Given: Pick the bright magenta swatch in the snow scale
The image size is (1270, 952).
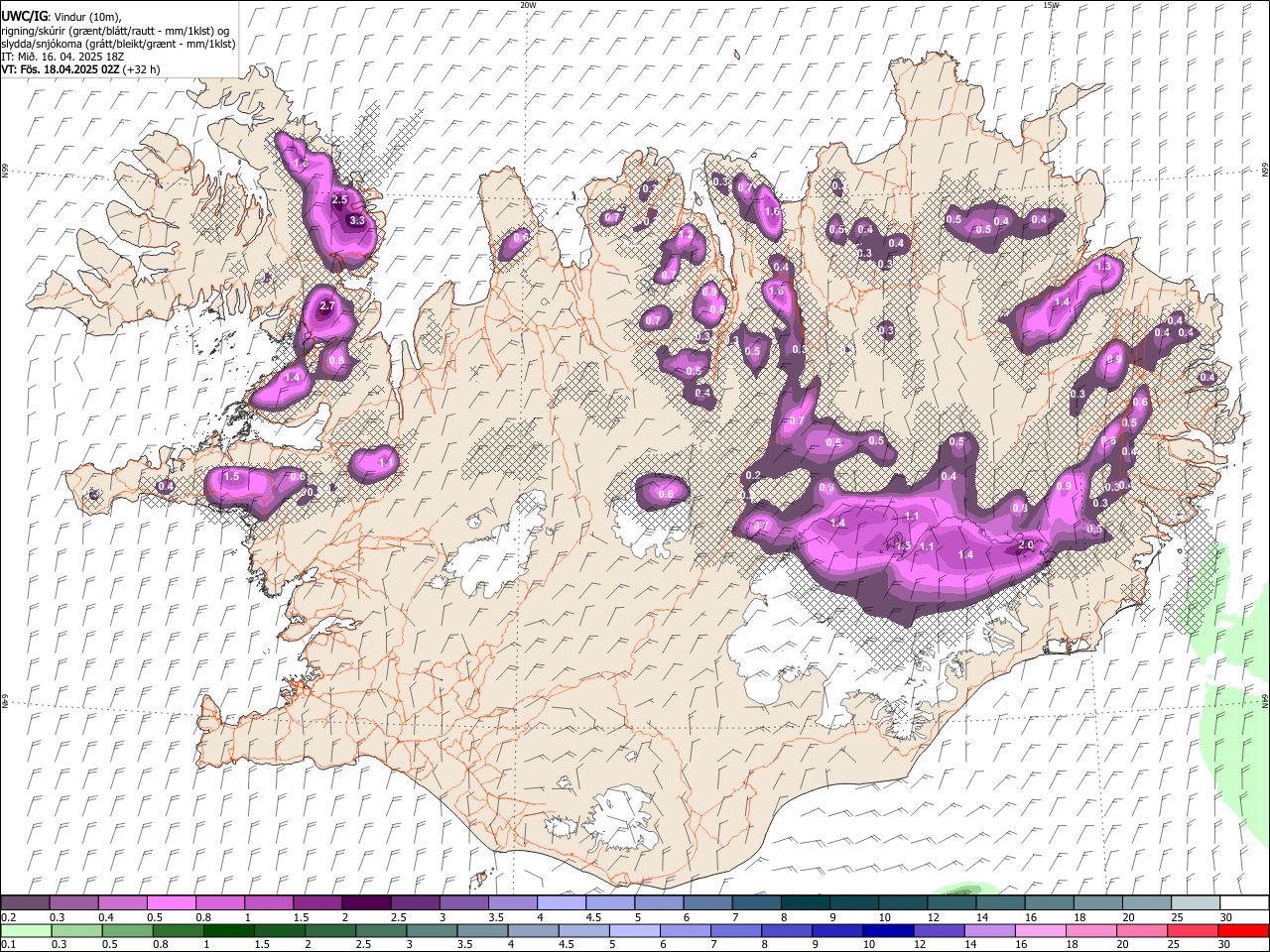Looking at the screenshot, I should tap(171, 903).
